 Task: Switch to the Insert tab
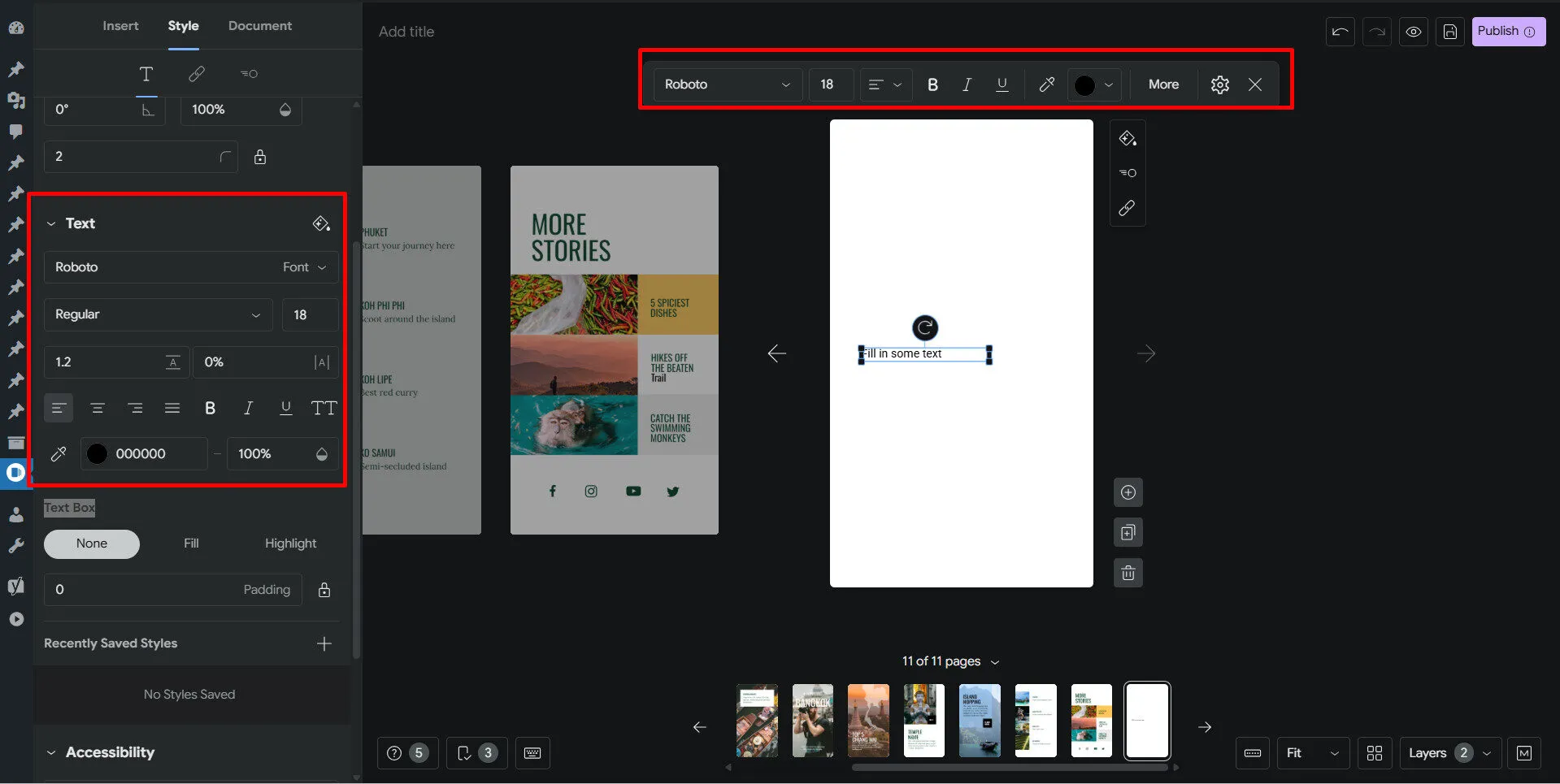coord(120,26)
